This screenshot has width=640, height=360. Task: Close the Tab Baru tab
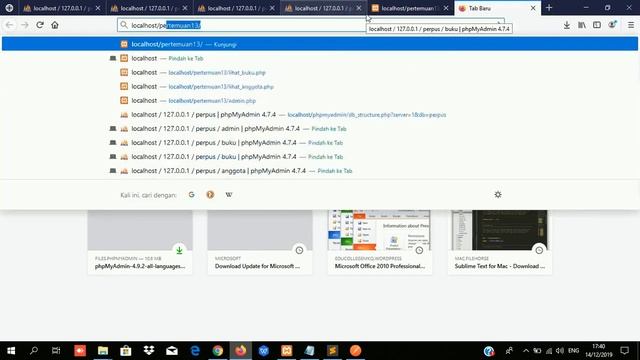pyautogui.click(x=533, y=8)
